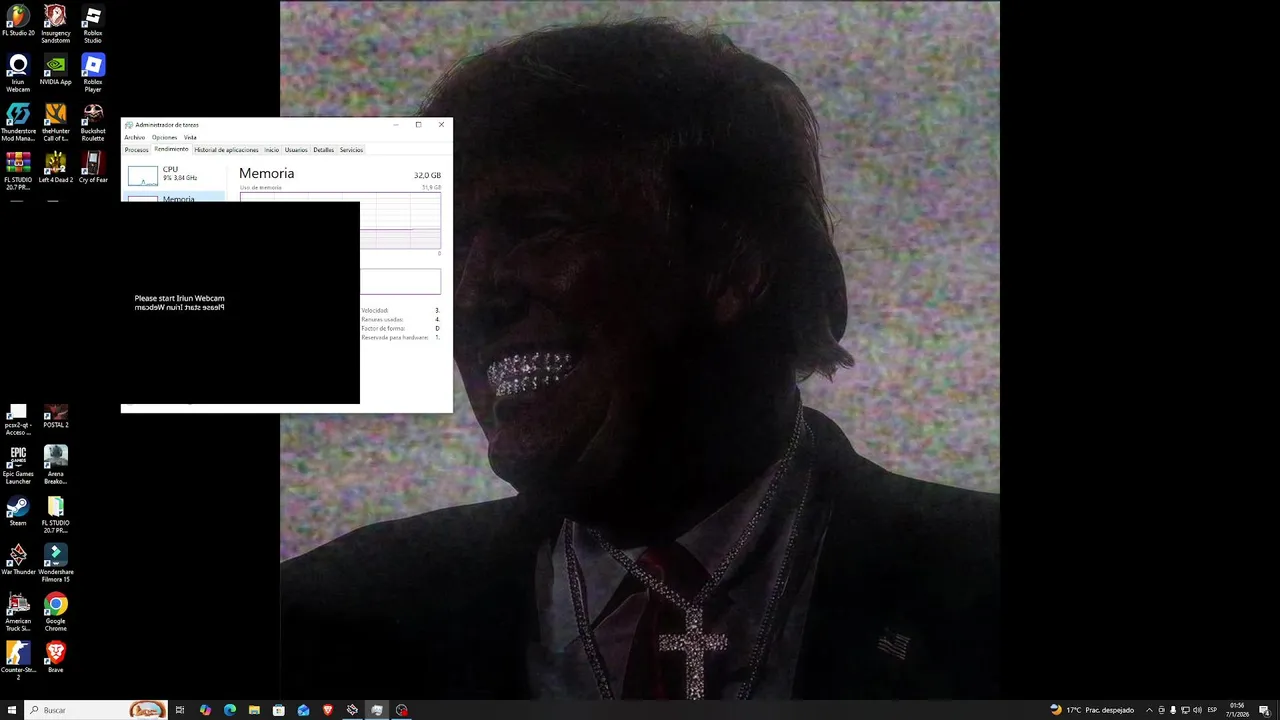The width and height of the screenshot is (1280, 720).
Task: Select the American Truck Simulator shortcut
Action: click(x=18, y=613)
